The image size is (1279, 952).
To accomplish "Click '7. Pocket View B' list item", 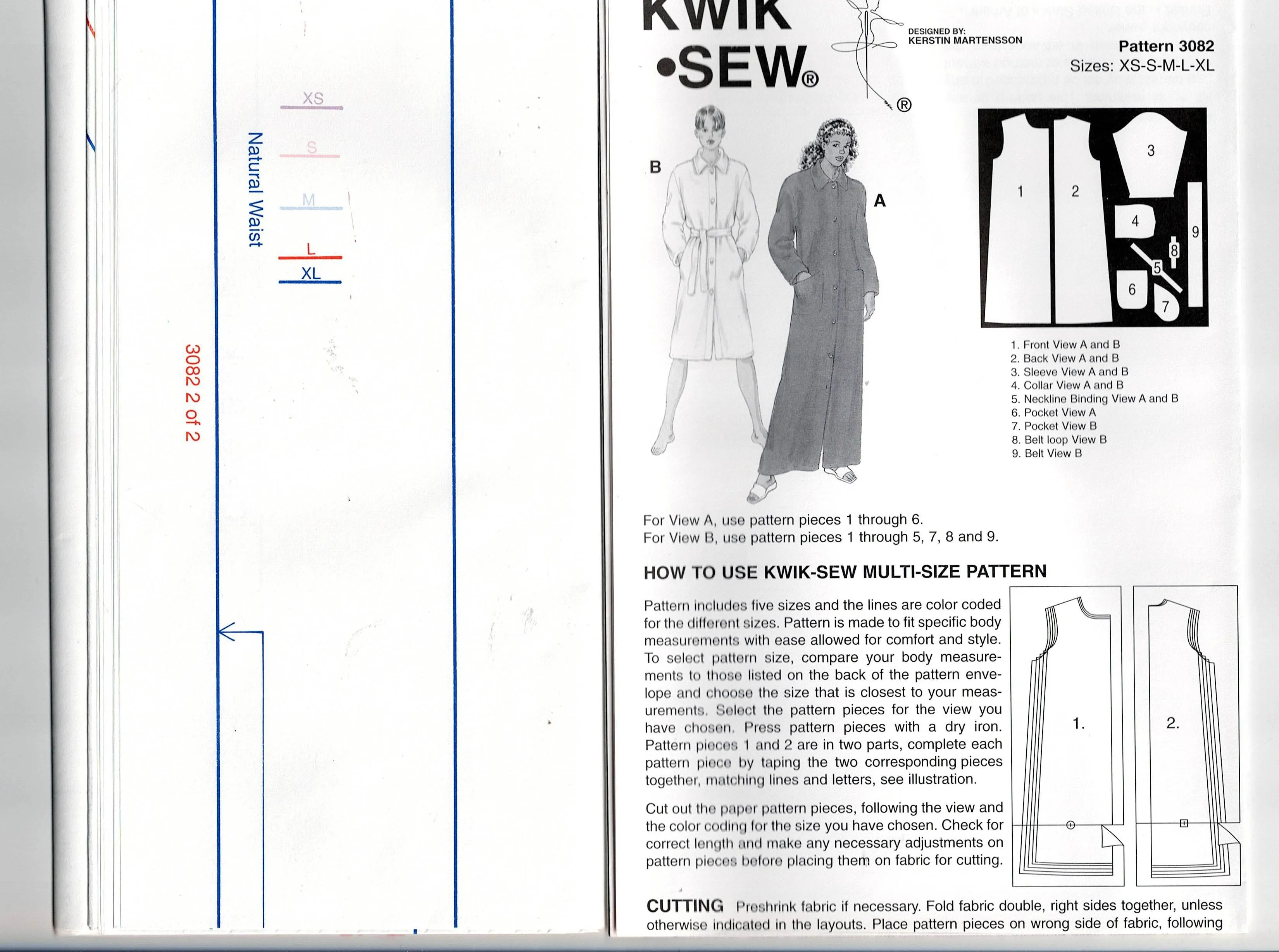I will pyautogui.click(x=1054, y=426).
